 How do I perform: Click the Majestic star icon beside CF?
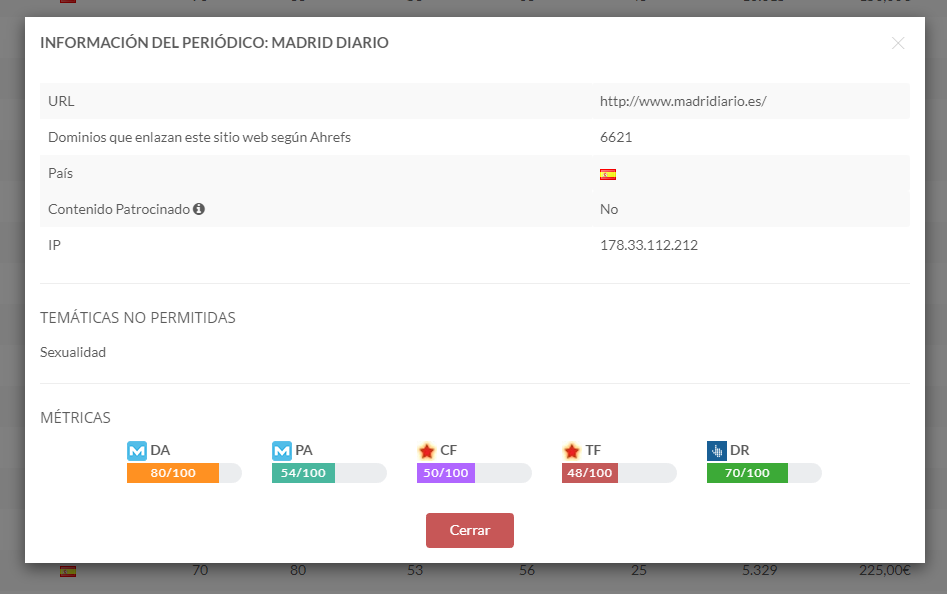coord(427,451)
